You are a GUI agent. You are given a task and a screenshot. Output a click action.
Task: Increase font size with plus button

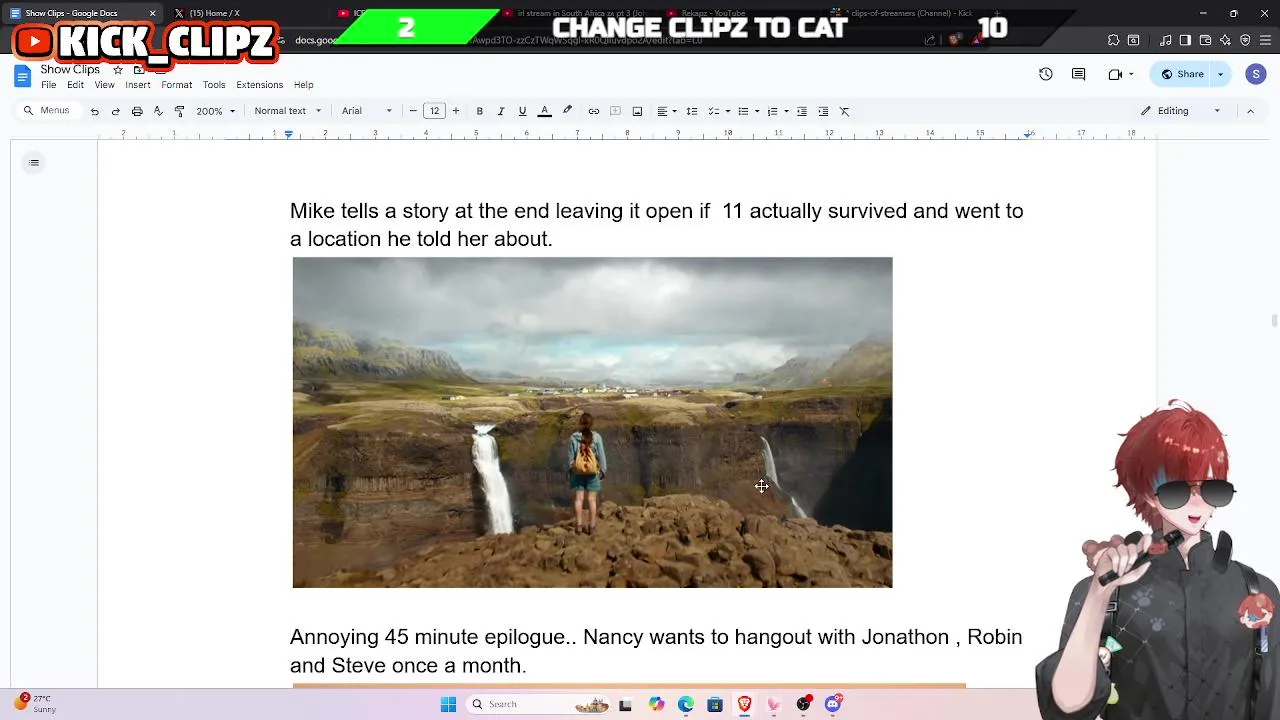(x=456, y=111)
